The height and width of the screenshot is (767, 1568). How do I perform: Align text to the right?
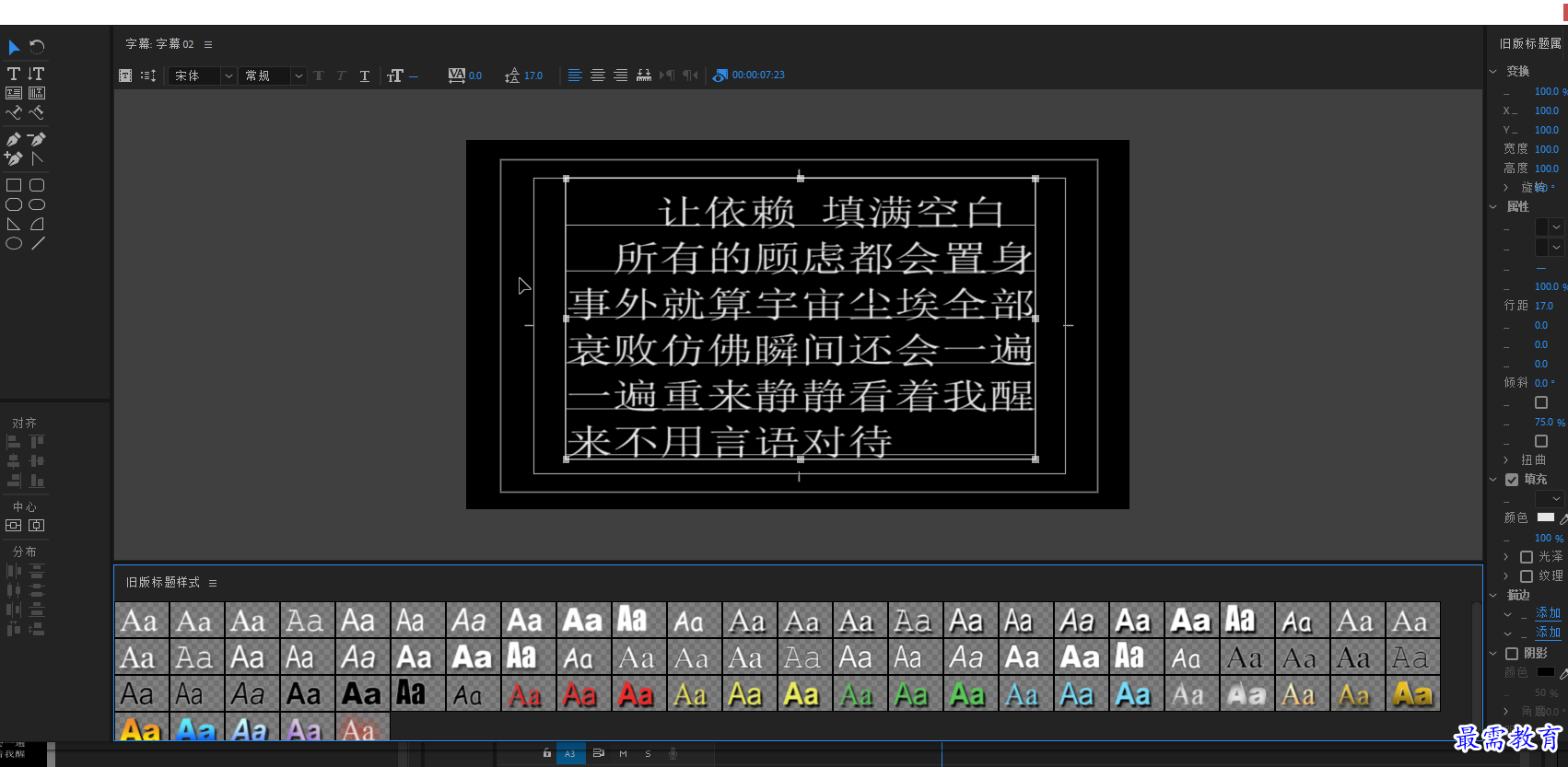coord(621,76)
